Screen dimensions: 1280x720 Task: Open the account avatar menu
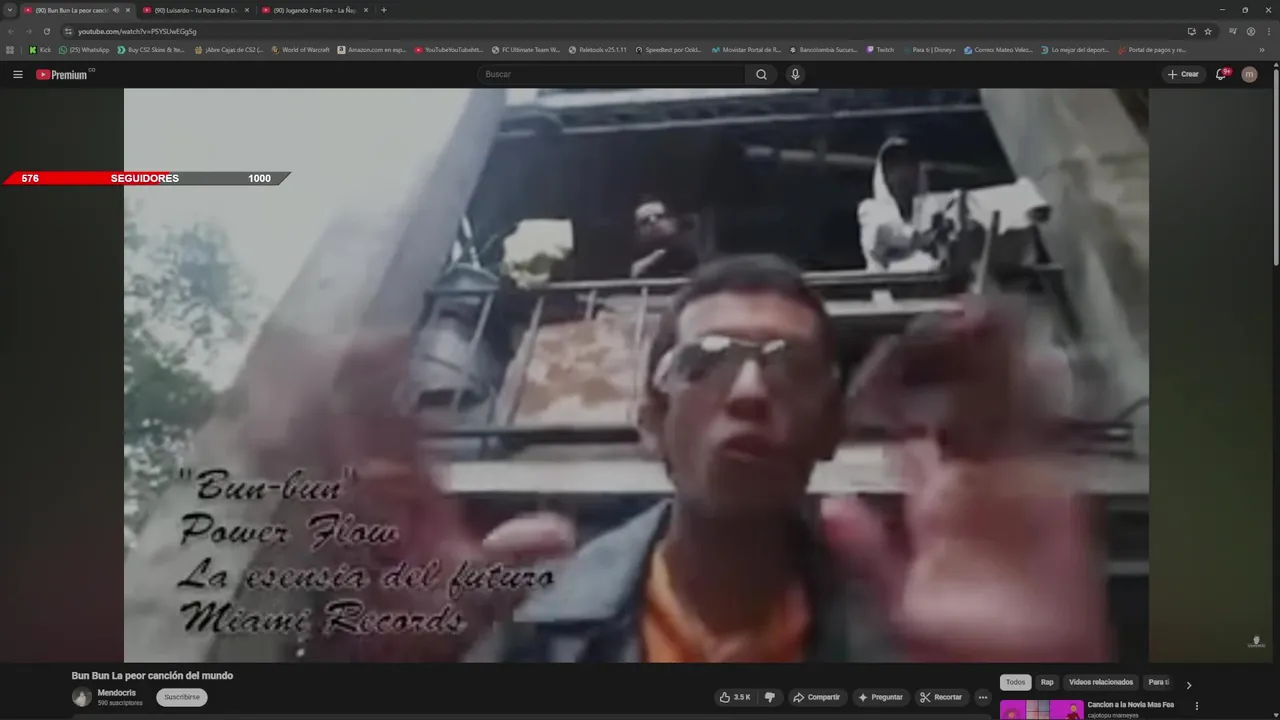[x=1249, y=74]
